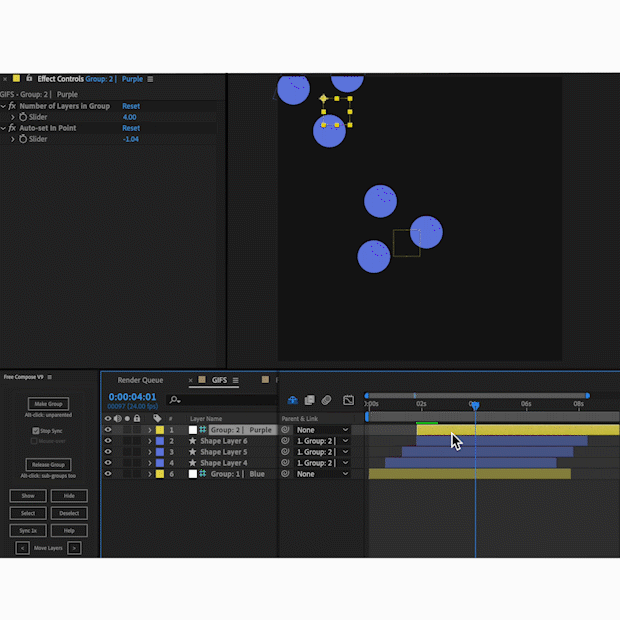Image resolution: width=620 pixels, height=620 pixels.
Task: Click the pick whip of Group: 2 Purple layer
Action: [x=285, y=430]
